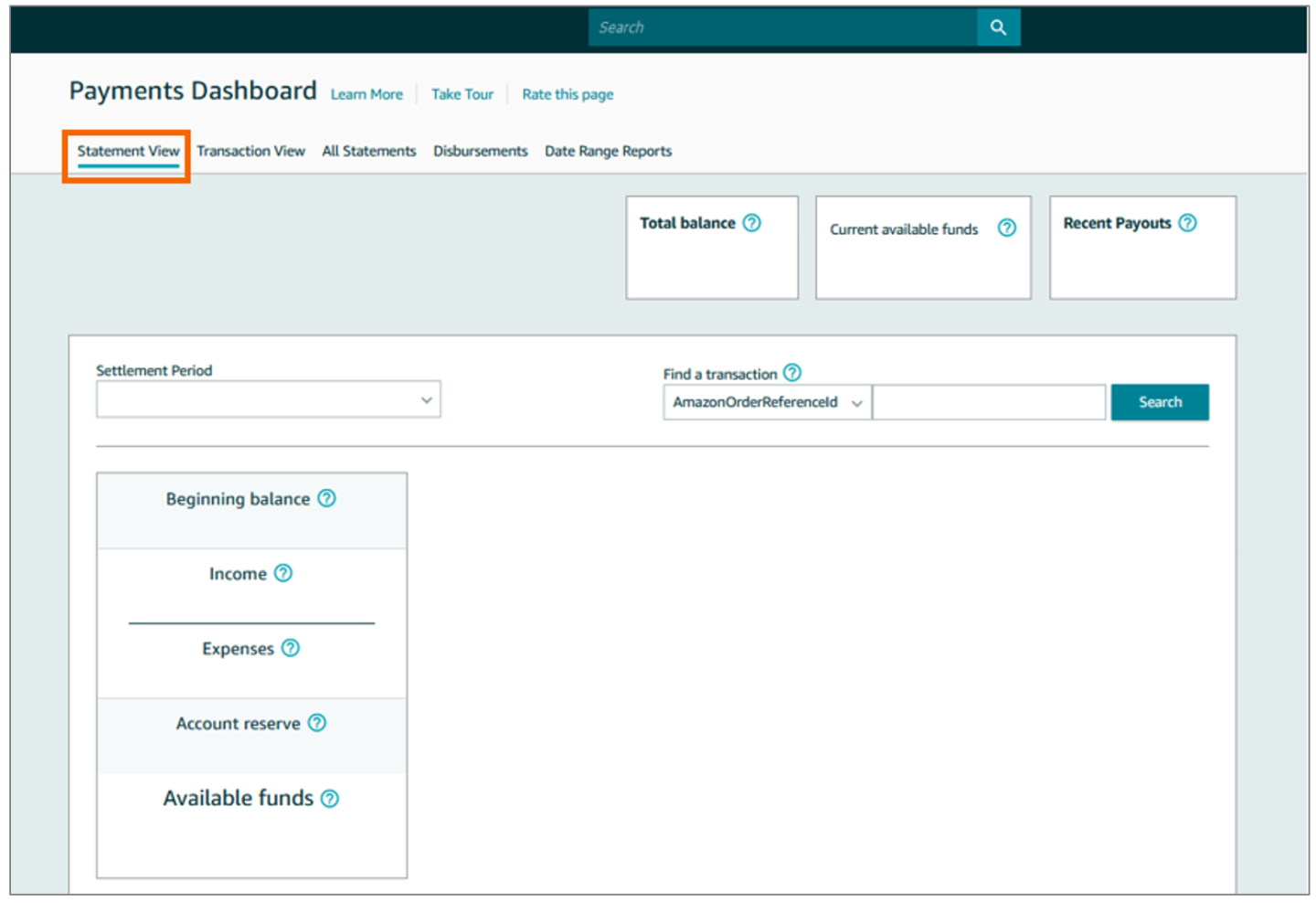
Task: Click the Available funds question mark icon
Action: click(329, 797)
